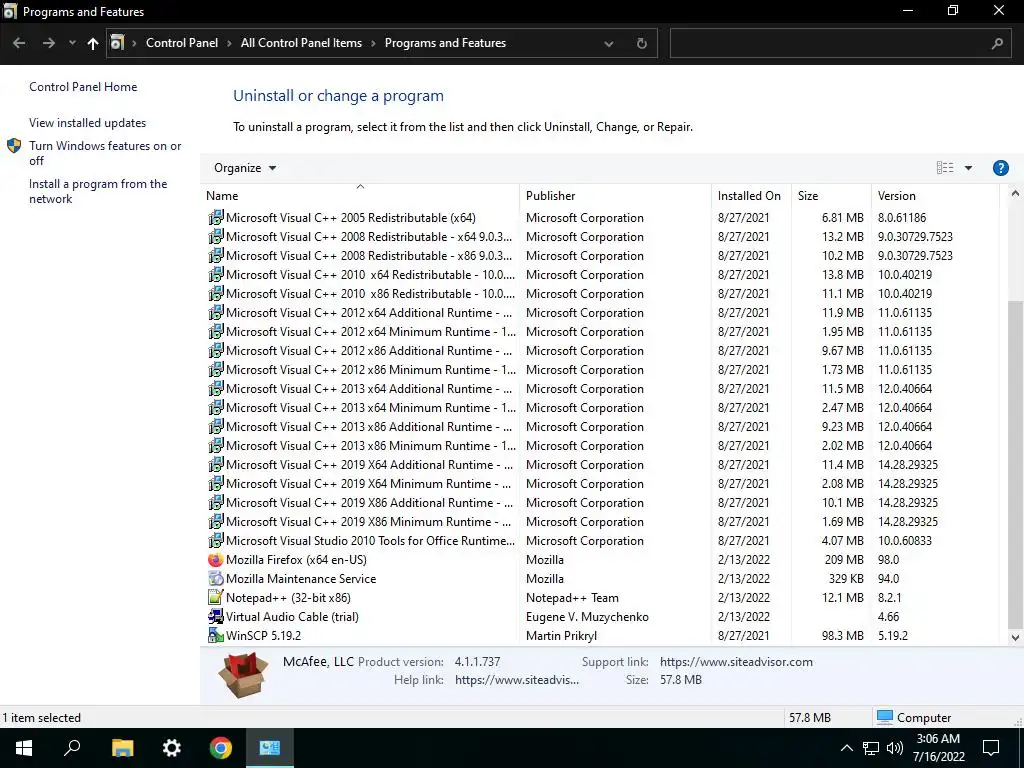Open the Windows Start menu
Viewport: 1024px width, 768px height.
[24, 748]
